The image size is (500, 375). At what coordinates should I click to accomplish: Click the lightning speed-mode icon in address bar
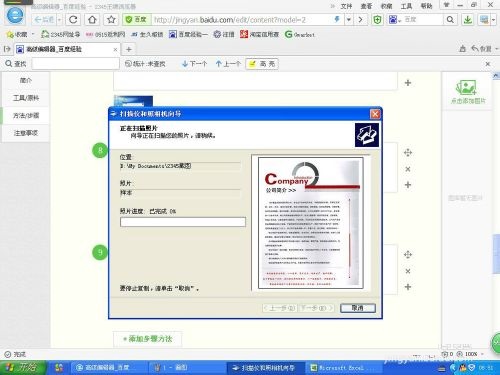point(337,20)
